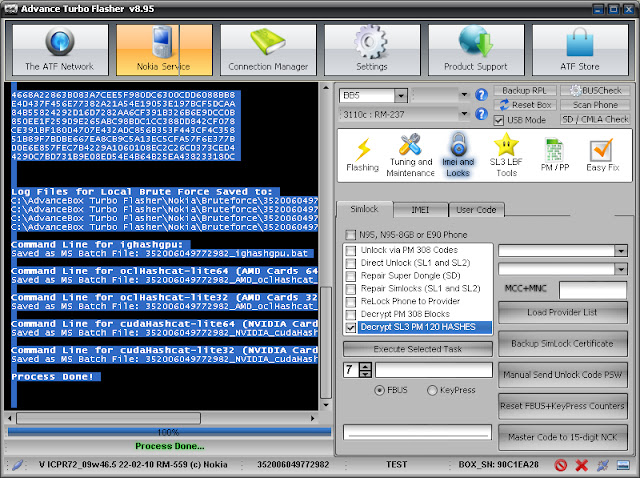Click the log horizontal scrollbar thumb
Viewport: 640px width, 478px height.
pos(108,418)
